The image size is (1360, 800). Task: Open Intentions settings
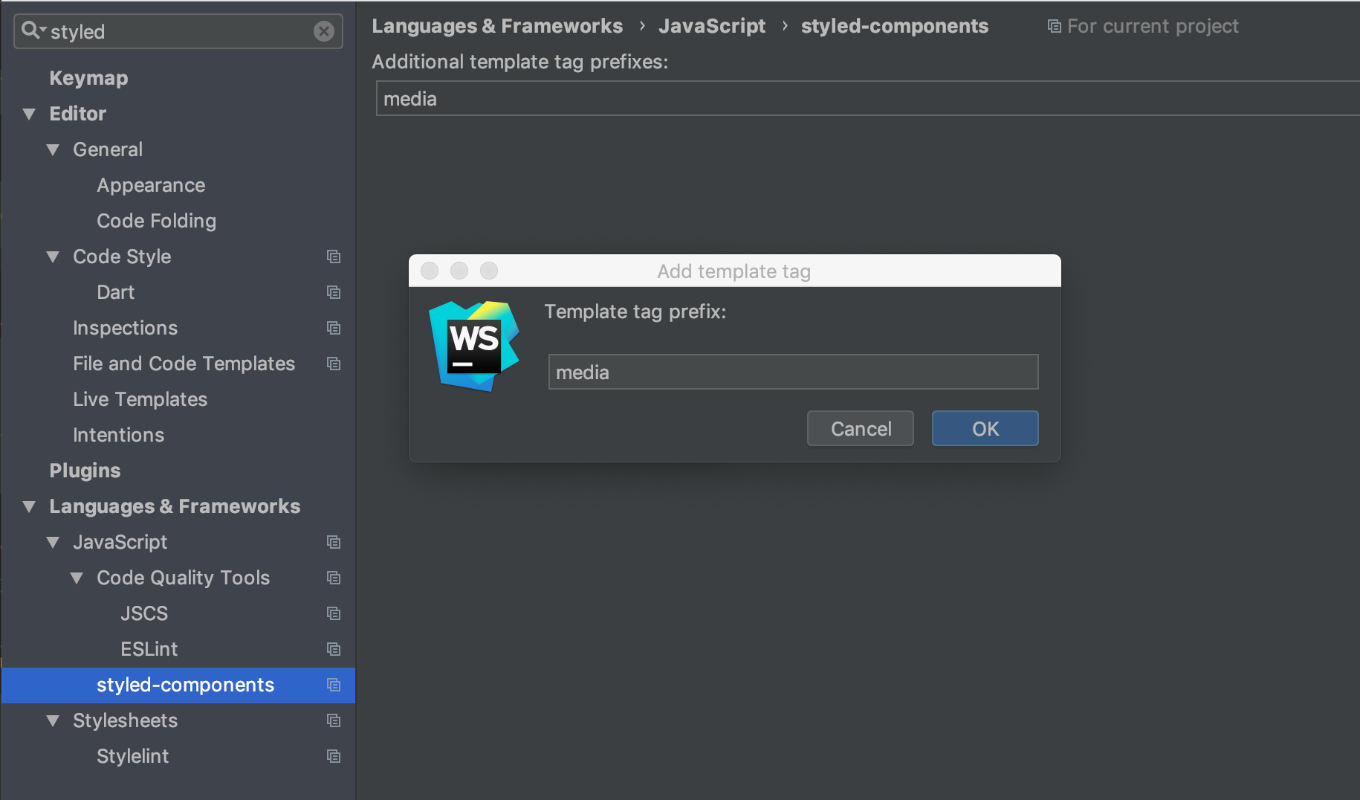click(118, 435)
